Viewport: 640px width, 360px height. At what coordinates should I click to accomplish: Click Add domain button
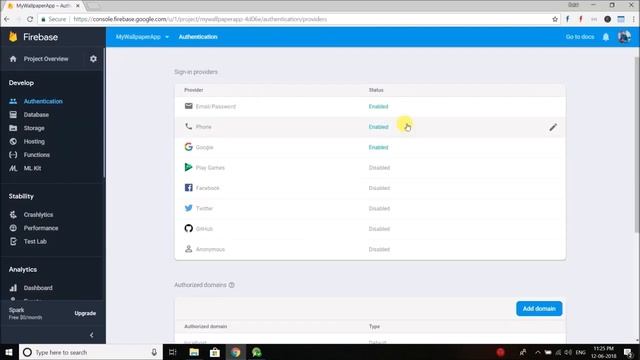(x=539, y=309)
